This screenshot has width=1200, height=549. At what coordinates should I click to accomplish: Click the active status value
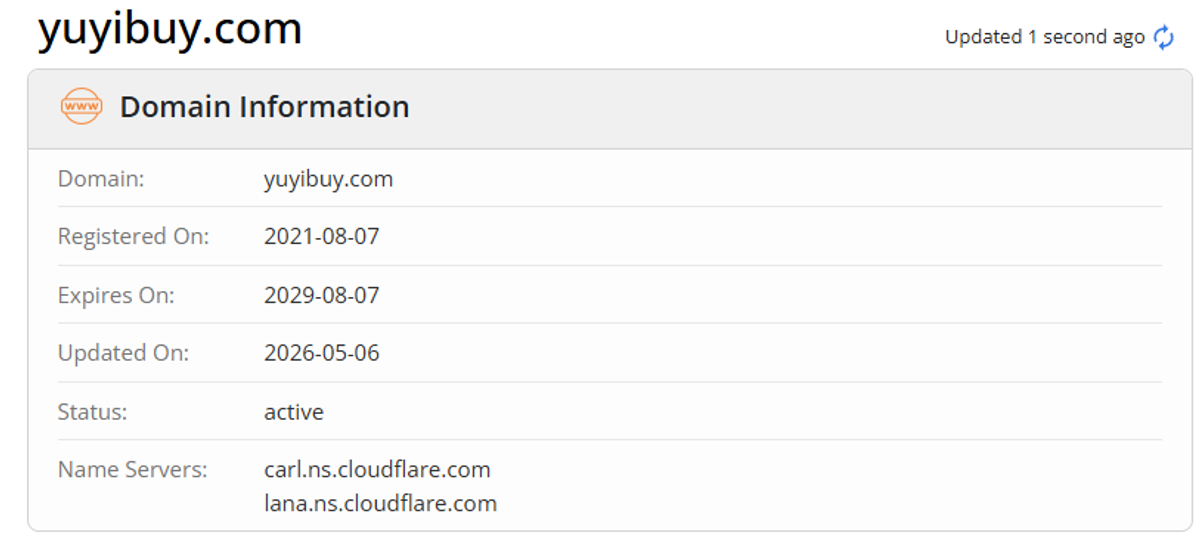point(294,411)
